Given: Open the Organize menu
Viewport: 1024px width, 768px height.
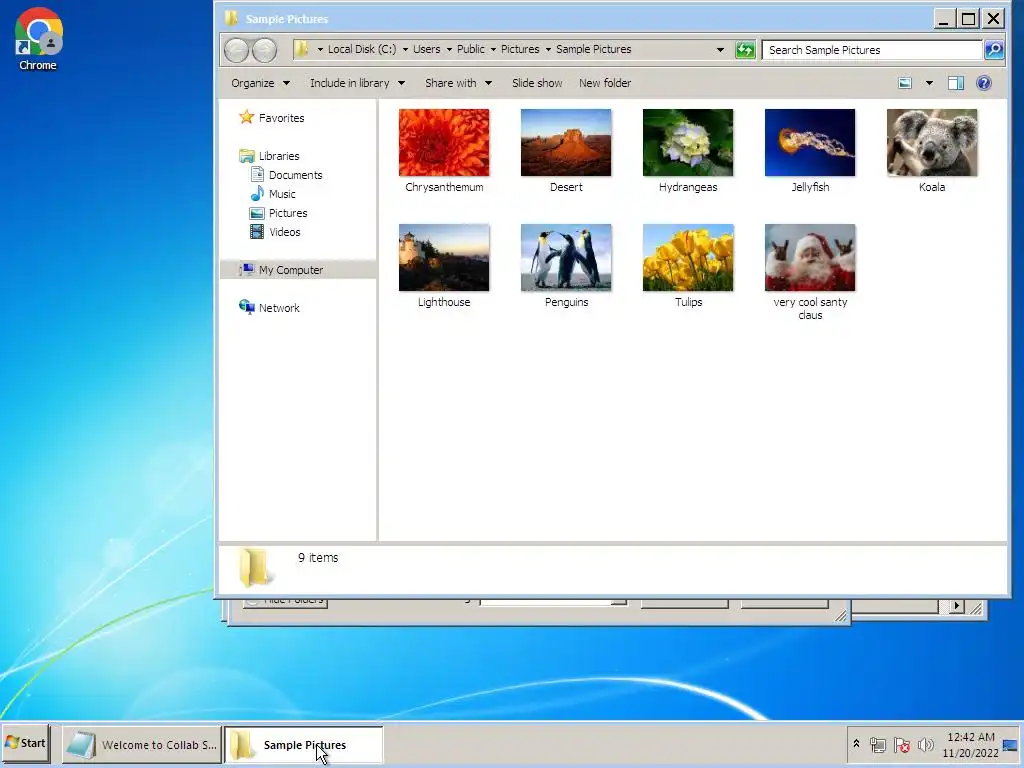Looking at the screenshot, I should point(260,83).
